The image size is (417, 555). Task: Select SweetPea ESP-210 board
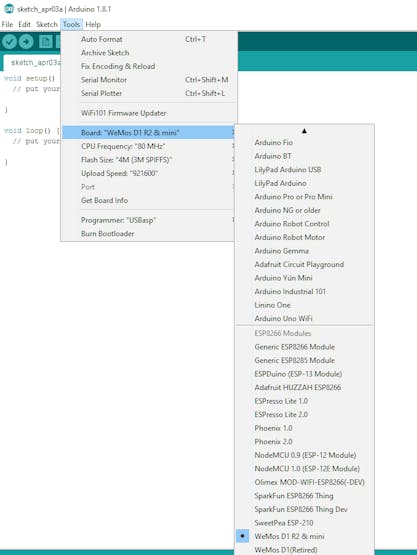[x=304, y=523]
